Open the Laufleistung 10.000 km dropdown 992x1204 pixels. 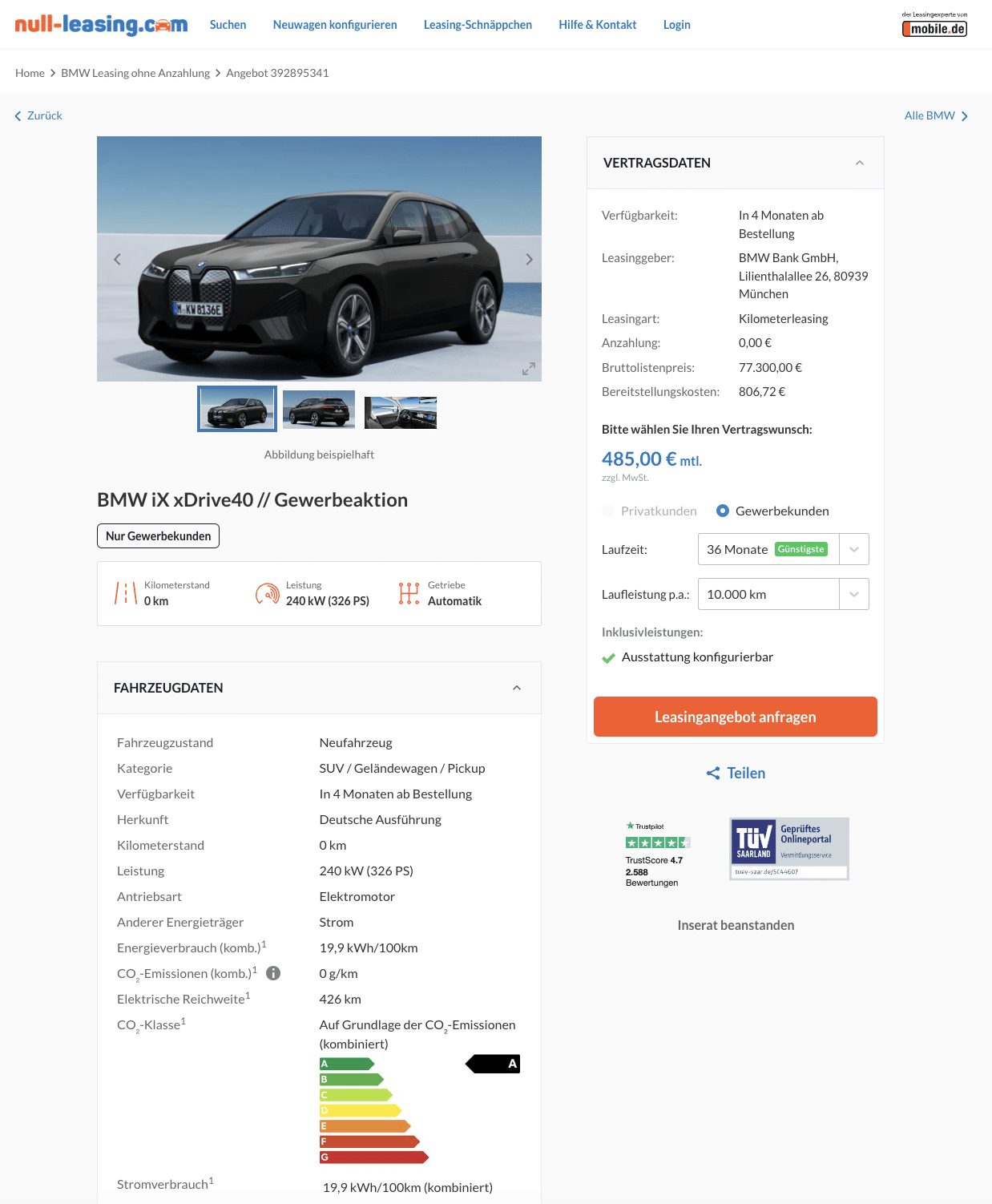pos(784,594)
